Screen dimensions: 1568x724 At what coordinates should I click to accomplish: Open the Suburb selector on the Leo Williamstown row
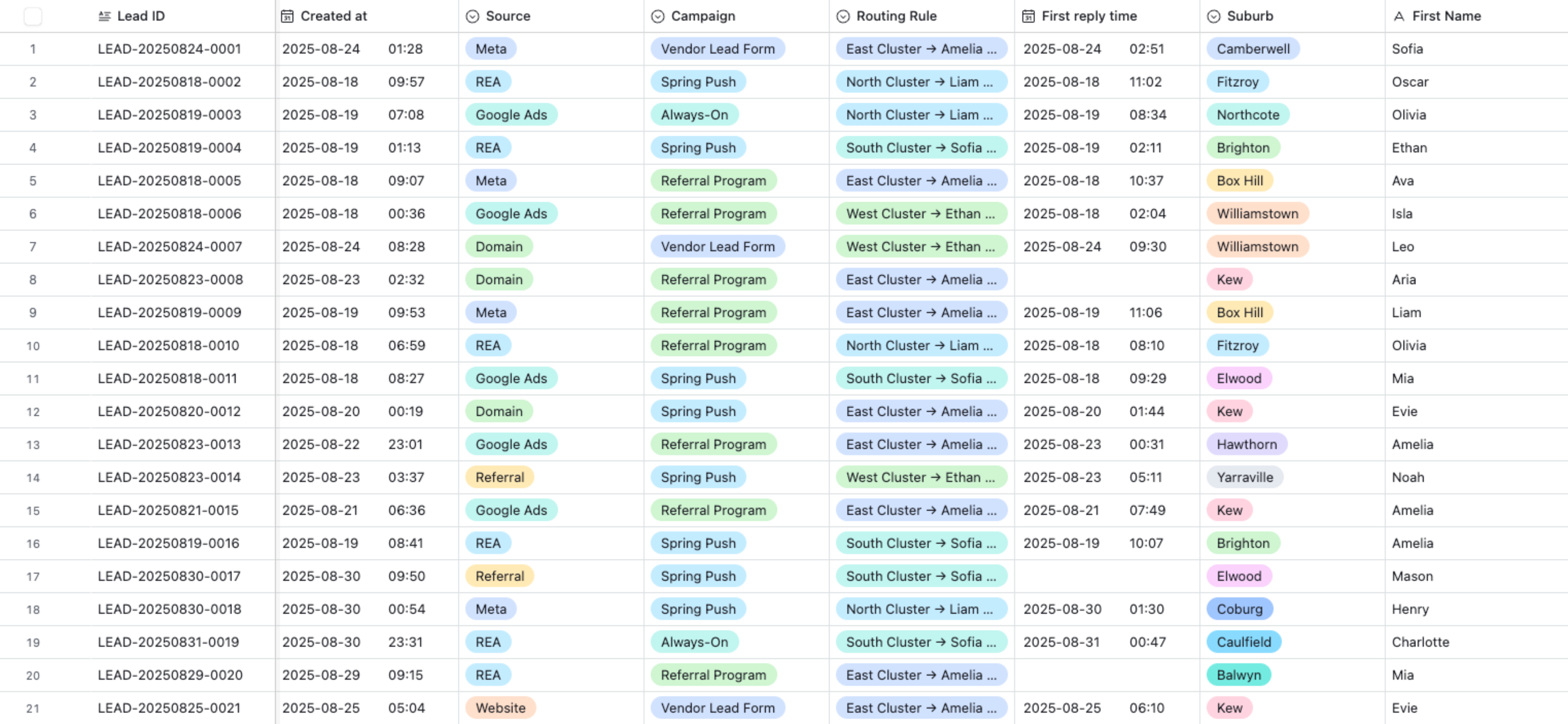pos(1258,246)
